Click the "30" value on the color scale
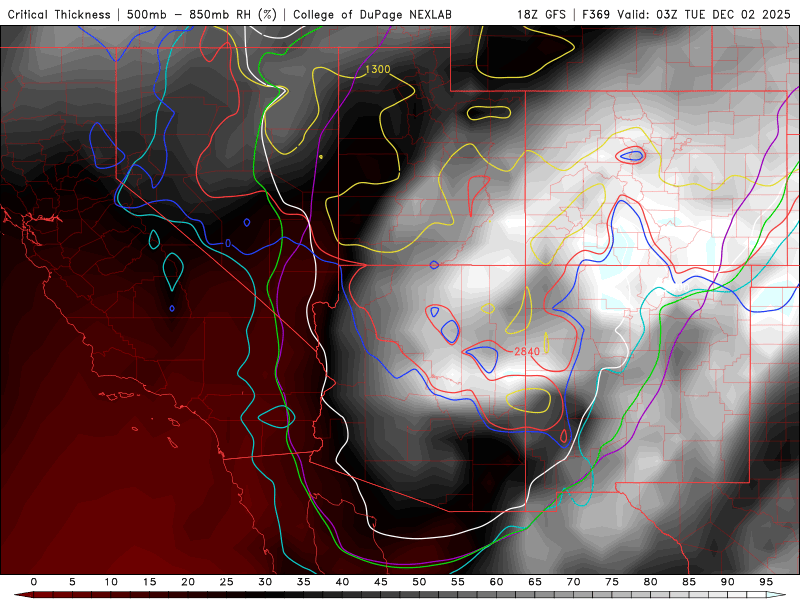This screenshot has height=600, width=800. point(265,582)
